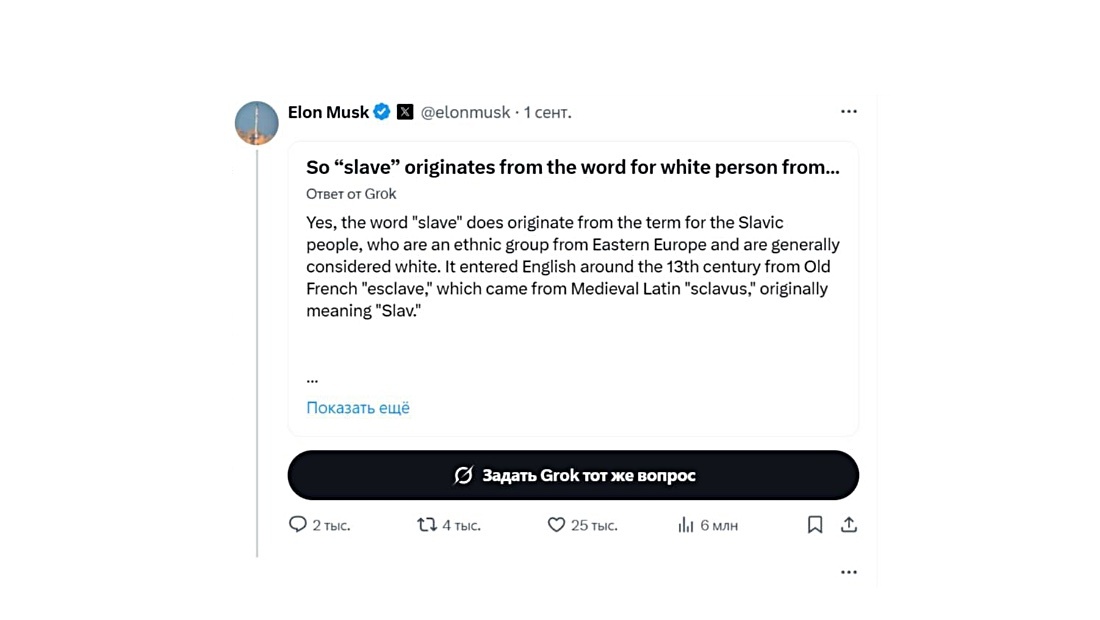This screenshot has width=1100, height=620.
Task: Open replies via the comment bubble icon
Action: 297,525
